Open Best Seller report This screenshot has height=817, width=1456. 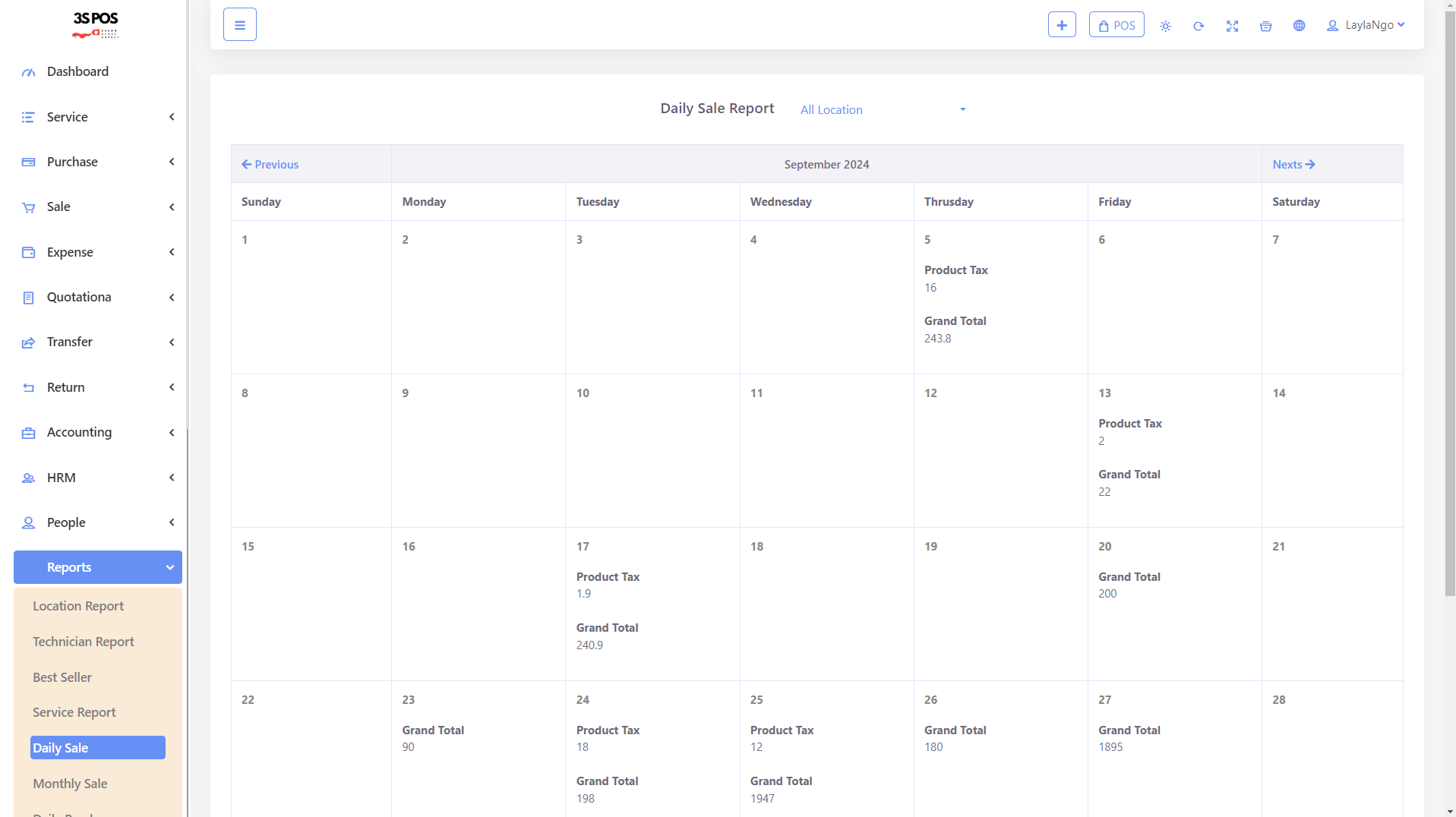62,677
